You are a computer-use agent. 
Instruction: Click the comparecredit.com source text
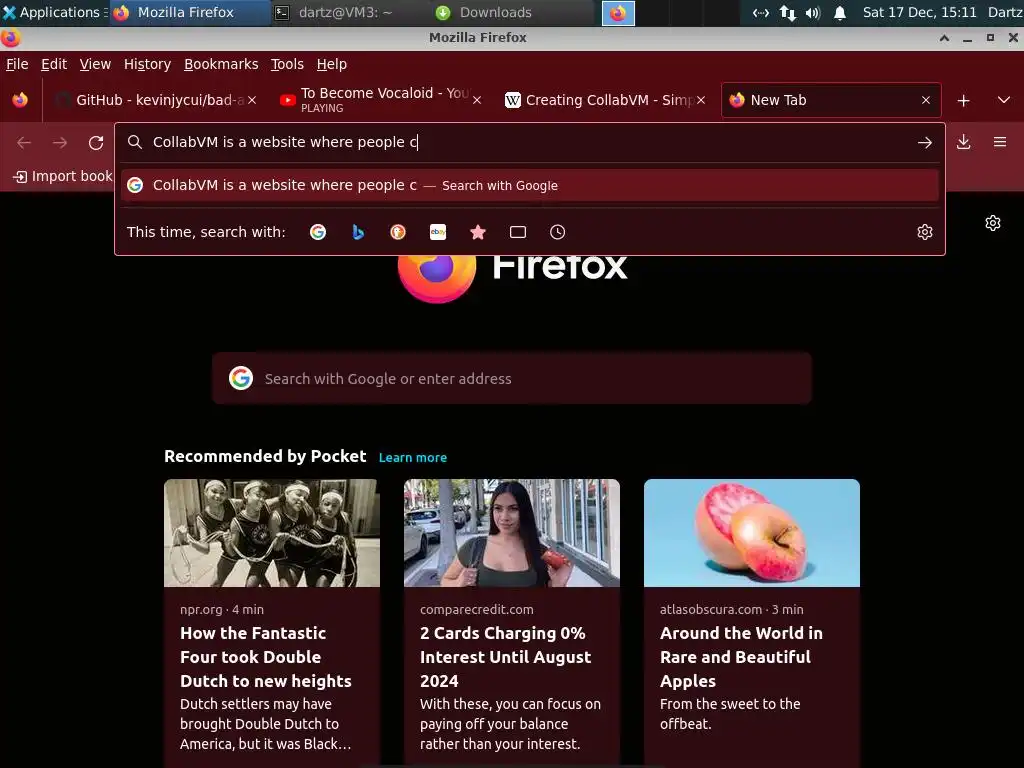click(x=477, y=609)
